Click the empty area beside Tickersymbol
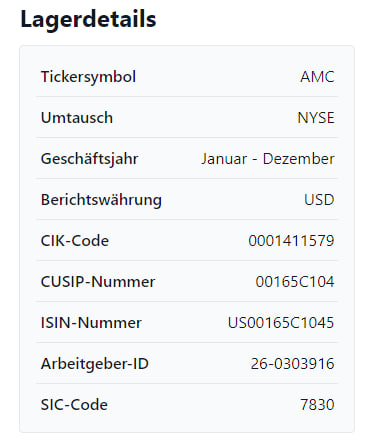The height and width of the screenshot is (448, 375). [x=217, y=77]
